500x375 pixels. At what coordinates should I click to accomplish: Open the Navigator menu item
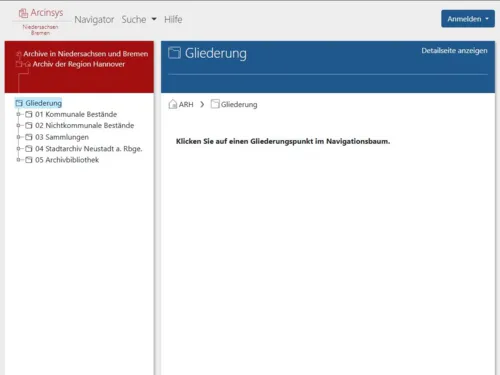pos(94,19)
